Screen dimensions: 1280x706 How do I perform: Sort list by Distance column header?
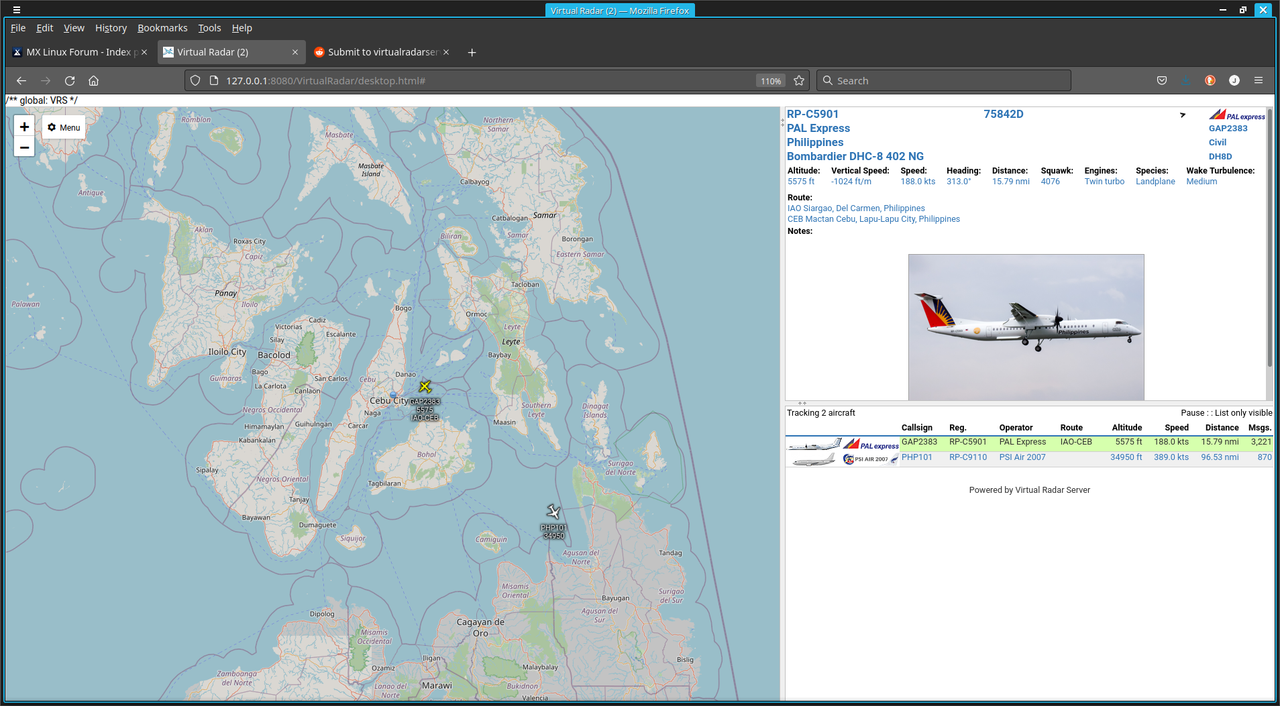click(x=1222, y=428)
